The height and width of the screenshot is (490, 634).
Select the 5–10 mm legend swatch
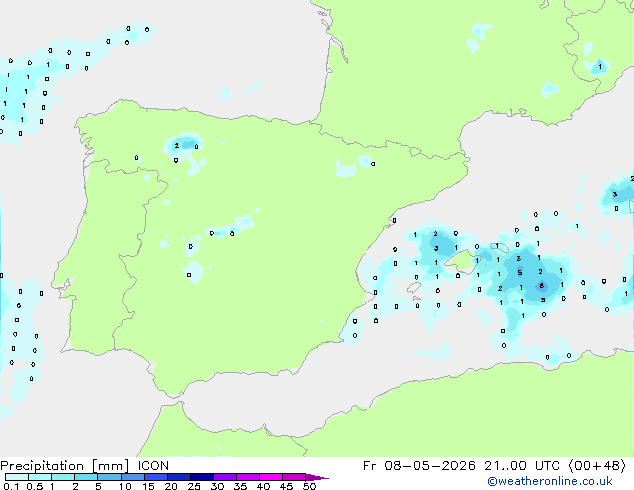coord(109,477)
